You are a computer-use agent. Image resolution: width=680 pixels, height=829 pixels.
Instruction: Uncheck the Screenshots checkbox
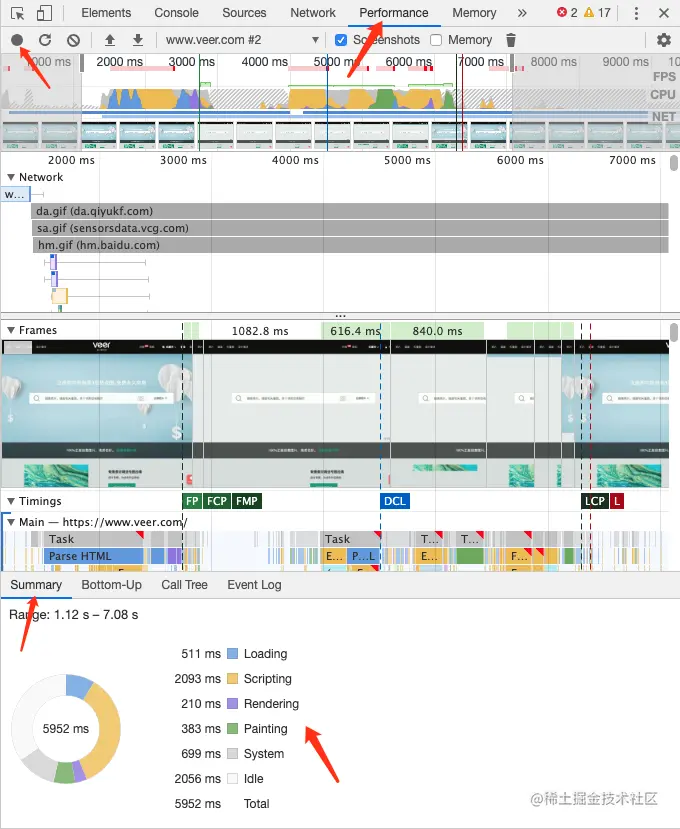(341, 40)
